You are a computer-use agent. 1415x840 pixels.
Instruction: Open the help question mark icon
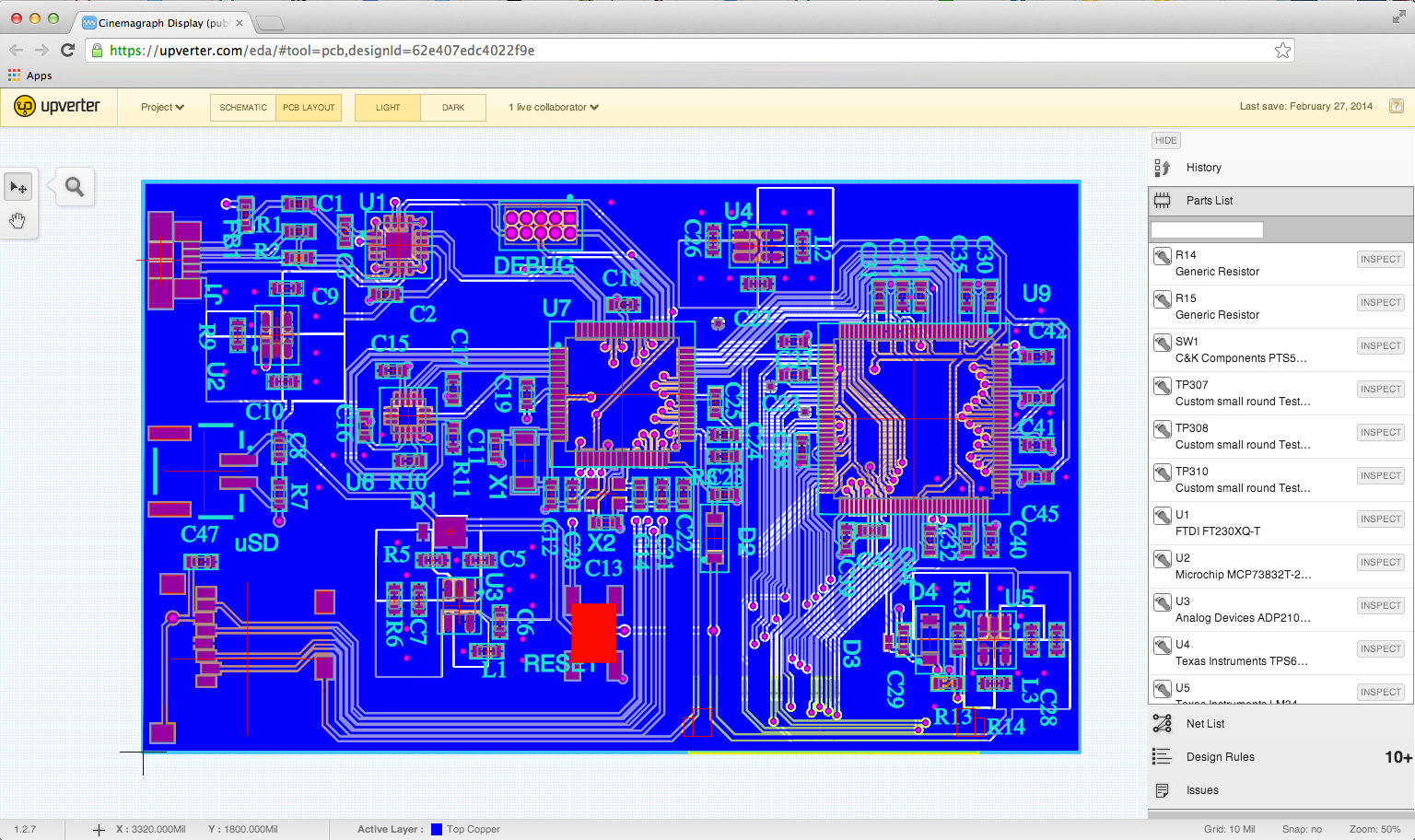[x=1396, y=107]
